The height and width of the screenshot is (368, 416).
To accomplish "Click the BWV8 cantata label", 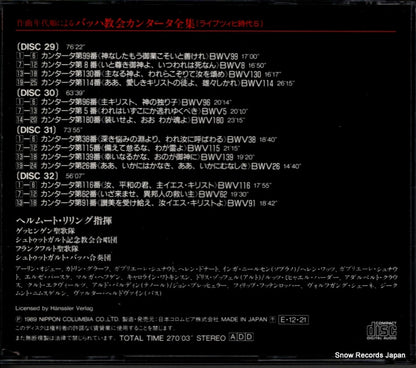I will pos(232,65).
